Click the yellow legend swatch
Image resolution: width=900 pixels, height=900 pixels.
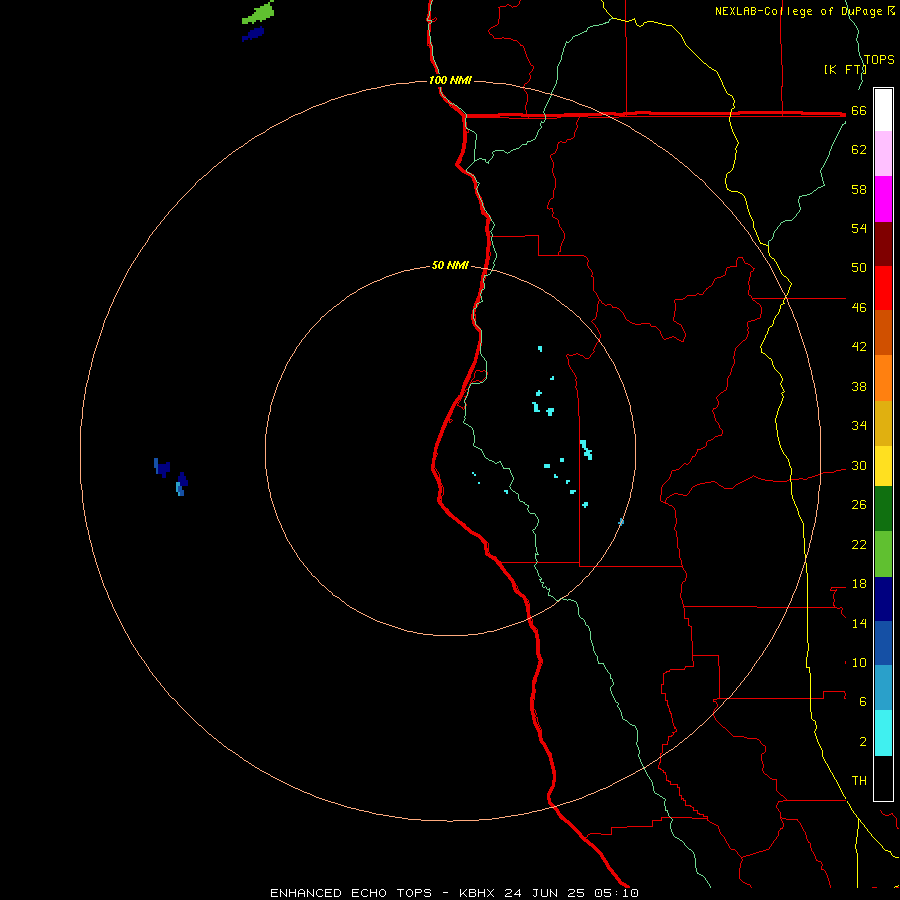click(x=883, y=465)
